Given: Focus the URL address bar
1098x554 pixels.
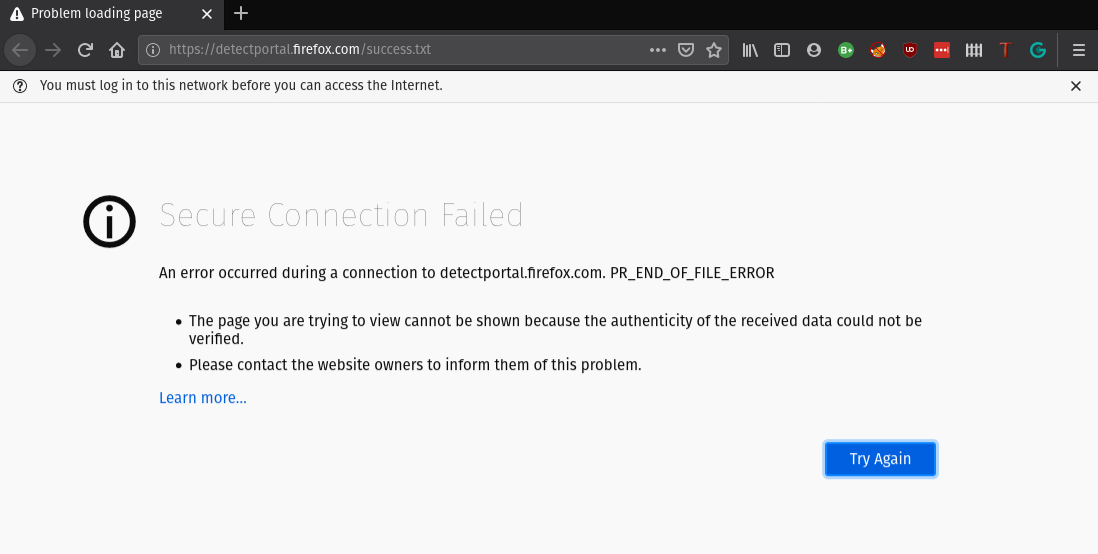Looking at the screenshot, I should (x=400, y=50).
